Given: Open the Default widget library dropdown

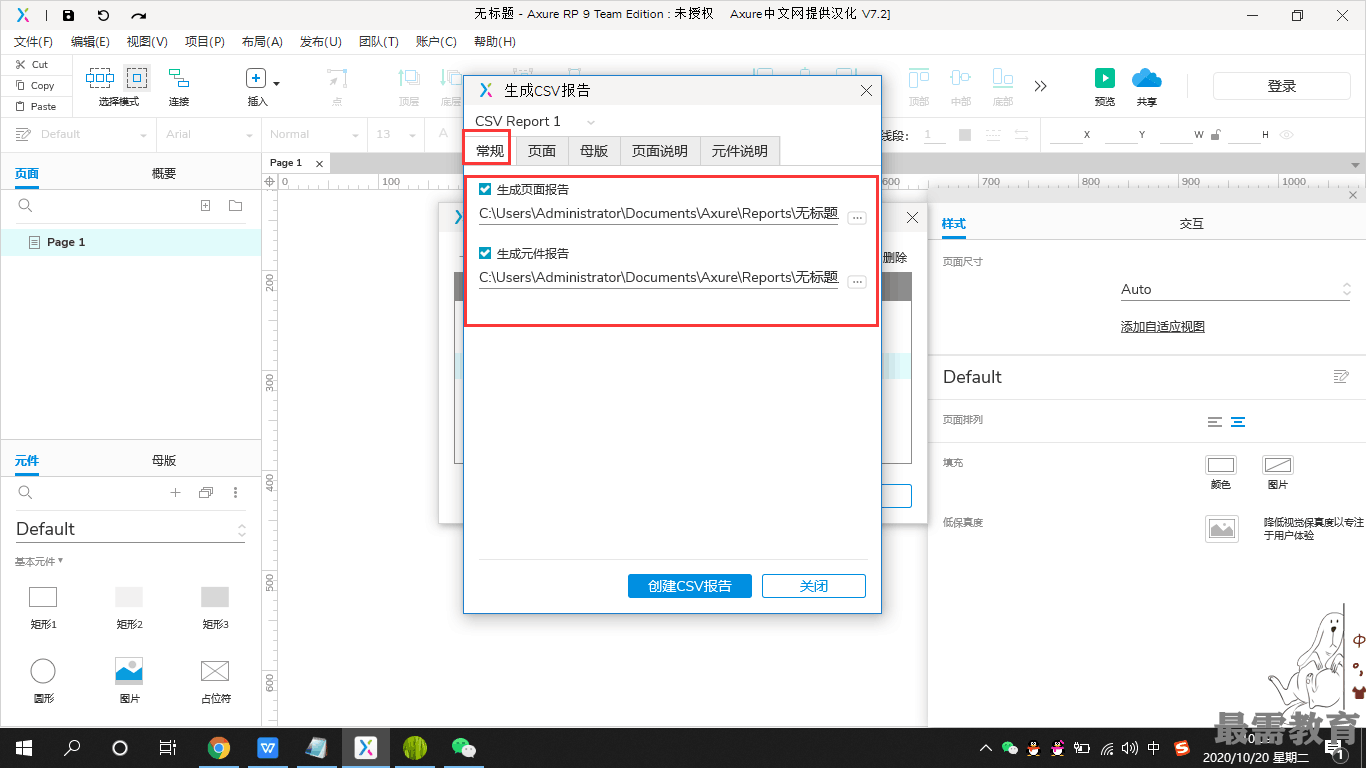Looking at the screenshot, I should (x=131, y=529).
